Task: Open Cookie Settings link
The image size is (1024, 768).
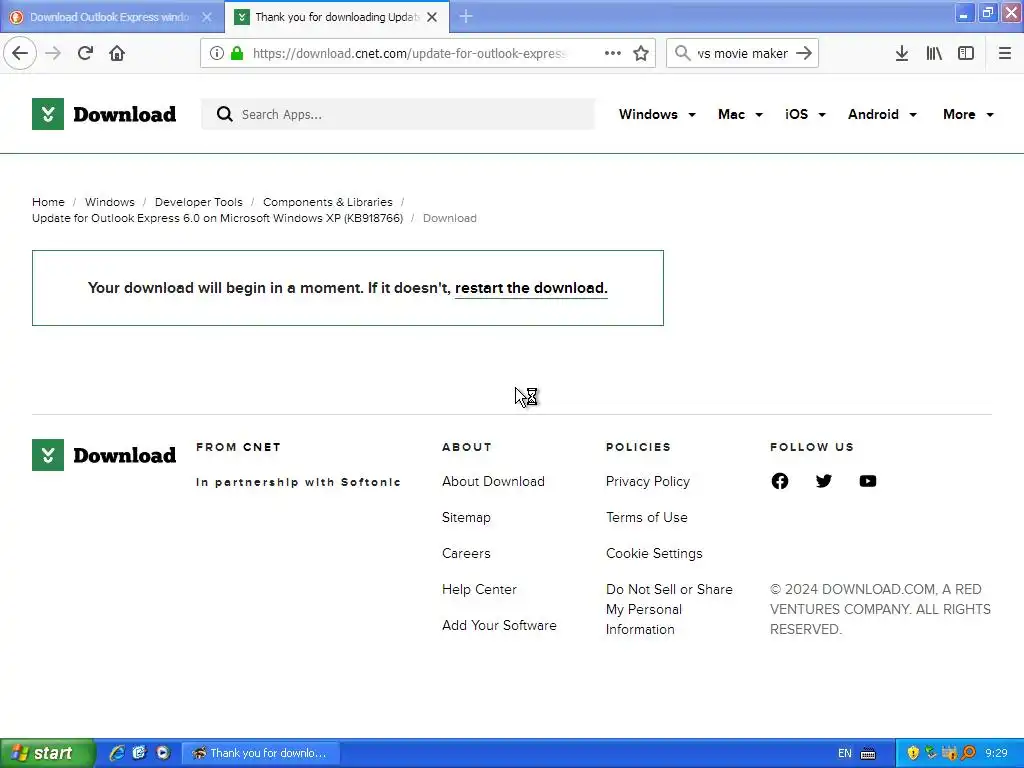Action: coord(654,553)
